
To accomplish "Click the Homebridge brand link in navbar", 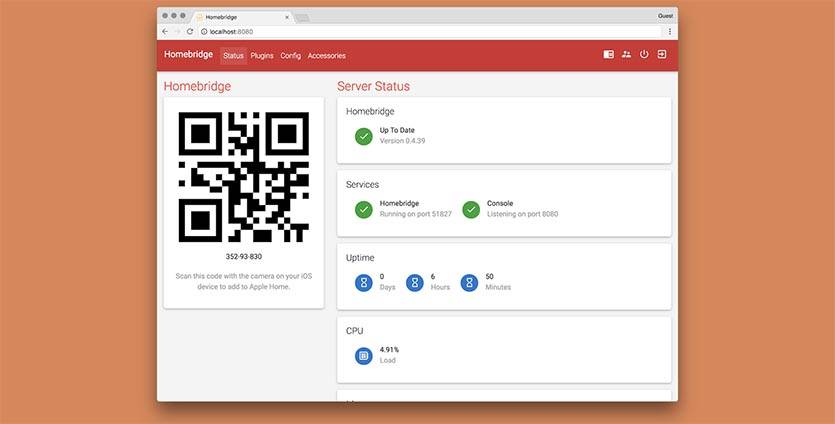I will pyautogui.click(x=188, y=55).
